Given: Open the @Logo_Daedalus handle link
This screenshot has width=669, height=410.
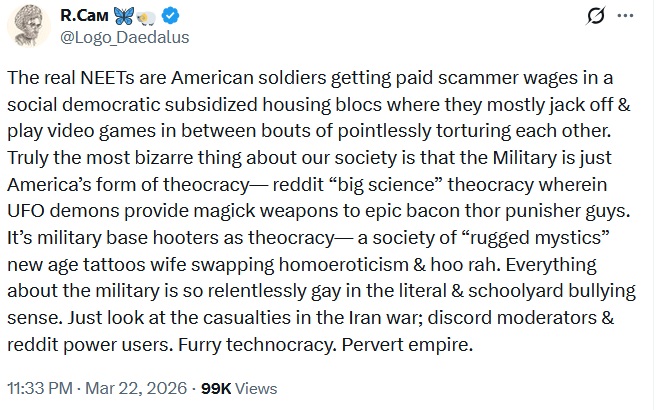Looking at the screenshot, I should click(117, 38).
